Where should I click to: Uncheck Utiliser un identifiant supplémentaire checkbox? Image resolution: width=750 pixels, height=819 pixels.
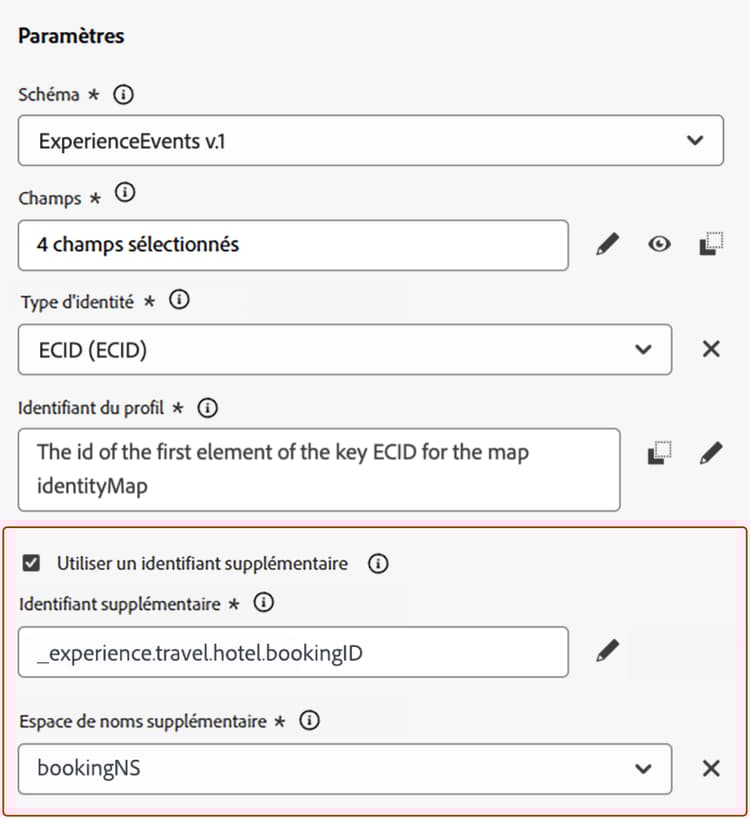pos(31,563)
